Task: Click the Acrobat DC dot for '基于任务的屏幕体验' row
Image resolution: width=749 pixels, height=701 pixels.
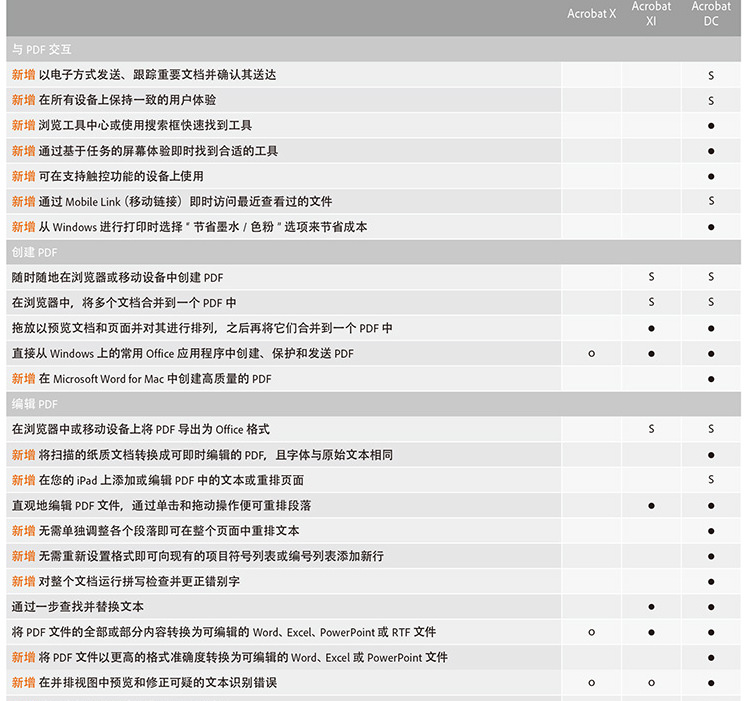Action: pos(711,151)
